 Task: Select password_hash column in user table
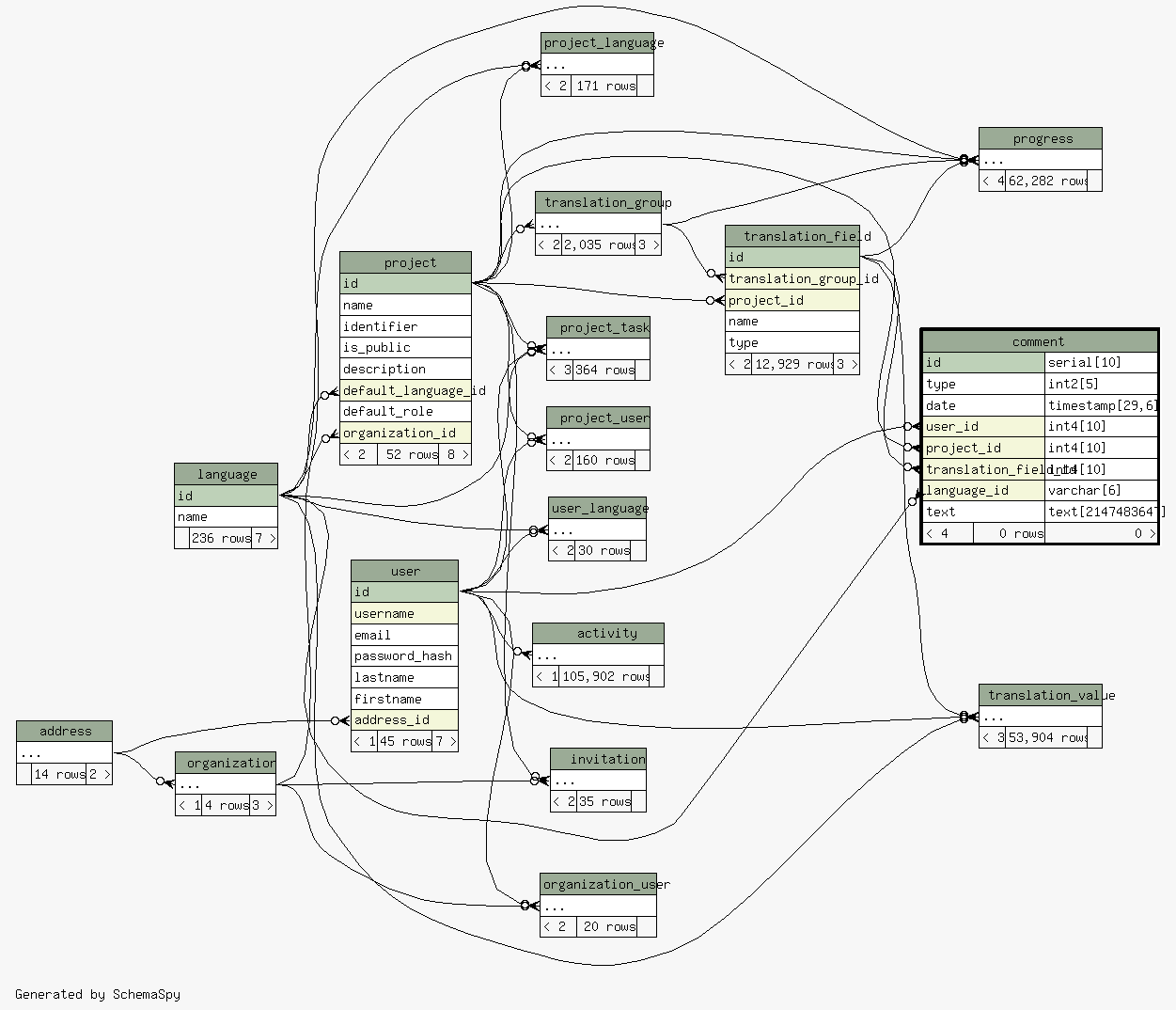[x=404, y=655]
